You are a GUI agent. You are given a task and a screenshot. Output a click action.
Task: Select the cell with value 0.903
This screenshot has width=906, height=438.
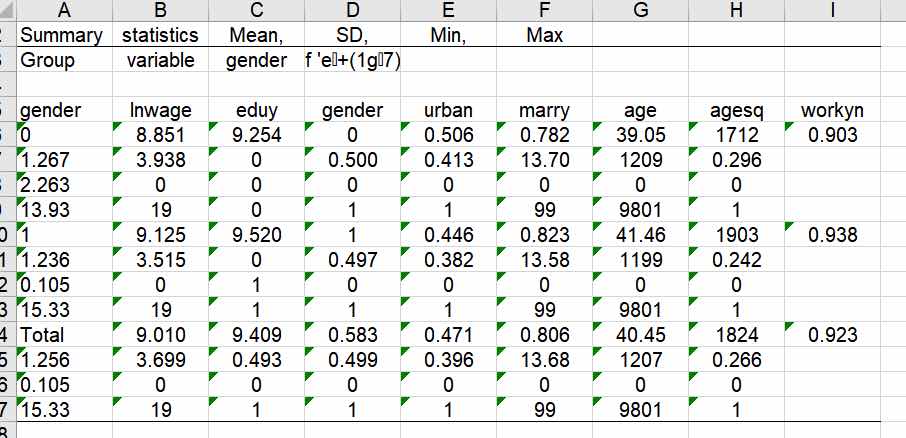[831, 135]
